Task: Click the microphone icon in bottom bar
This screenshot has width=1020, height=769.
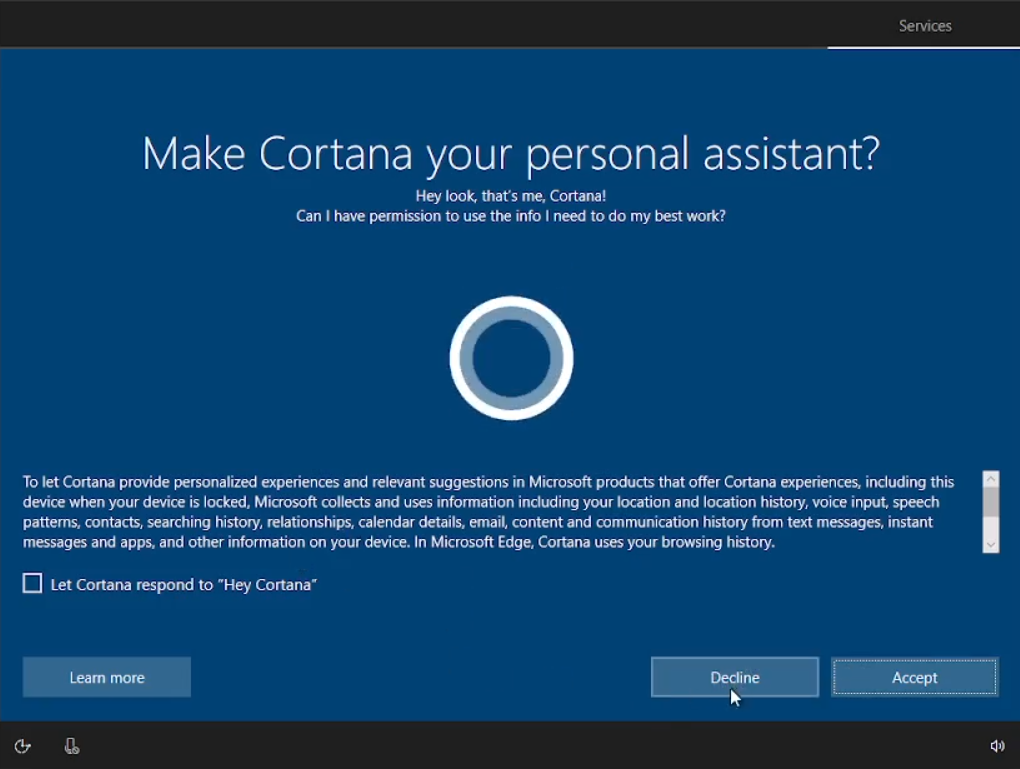Action: pyautogui.click(x=71, y=746)
